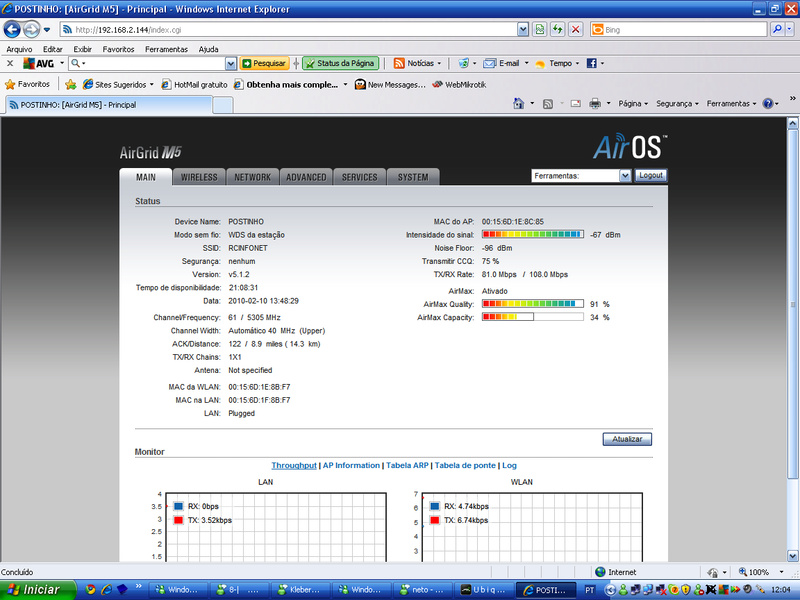Open the Tempo weather button
Screen dimensions: 800x600
(x=556, y=63)
